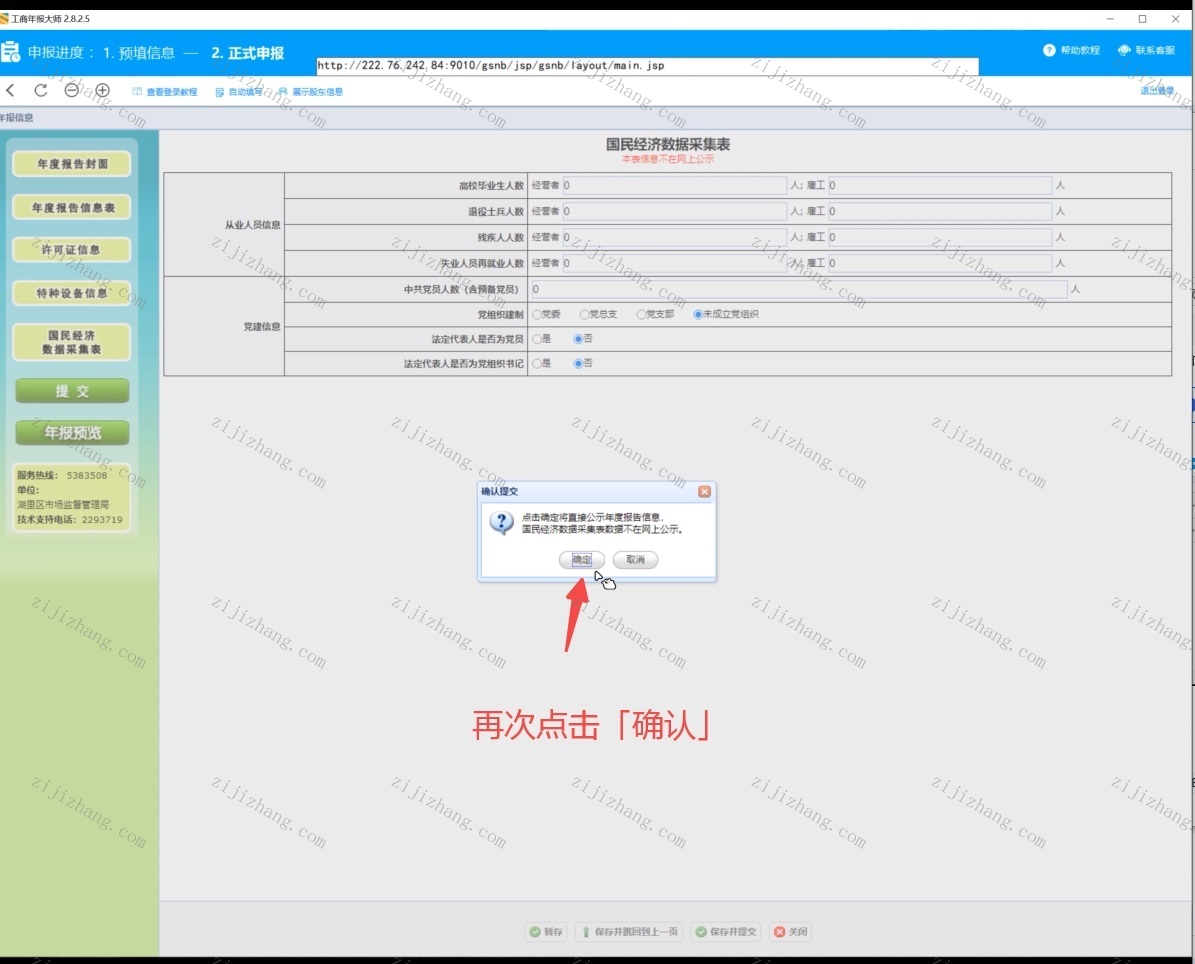Click 自动填写 auto-fill toolbar item
This screenshot has height=964, width=1195.
[x=239, y=92]
